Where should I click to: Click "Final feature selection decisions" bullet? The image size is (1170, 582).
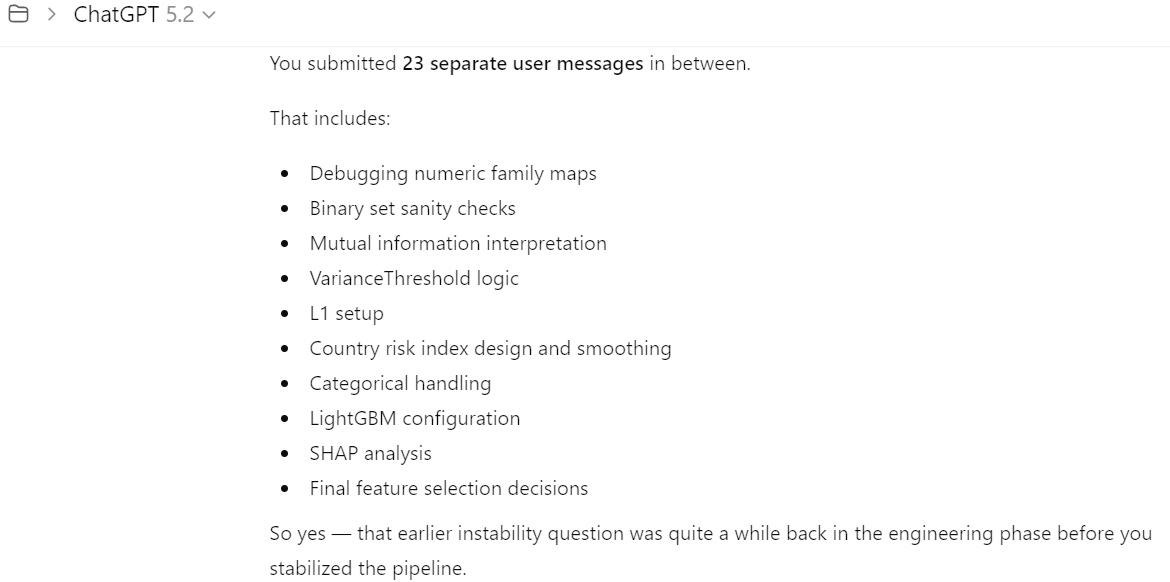pos(449,488)
